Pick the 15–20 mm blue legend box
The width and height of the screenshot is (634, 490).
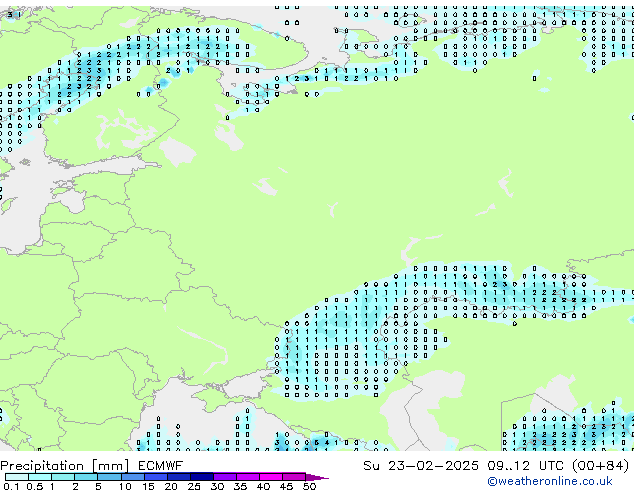pos(156,477)
